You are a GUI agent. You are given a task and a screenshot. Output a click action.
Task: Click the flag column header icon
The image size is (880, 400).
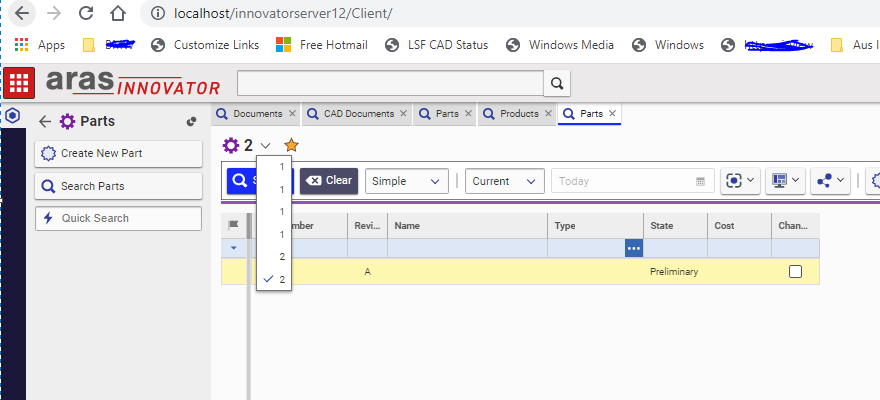point(234,226)
